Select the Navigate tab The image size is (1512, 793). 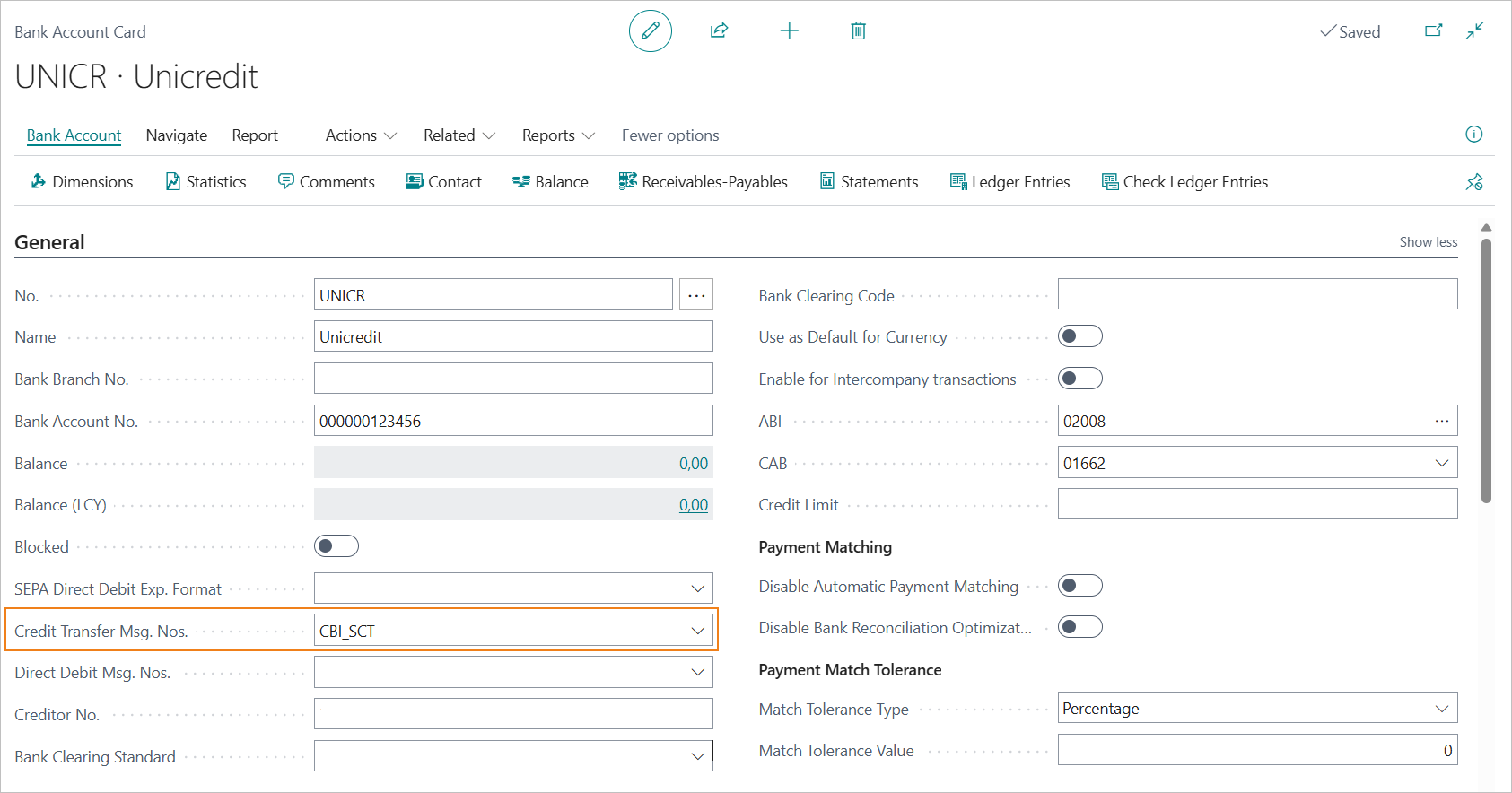click(x=177, y=135)
